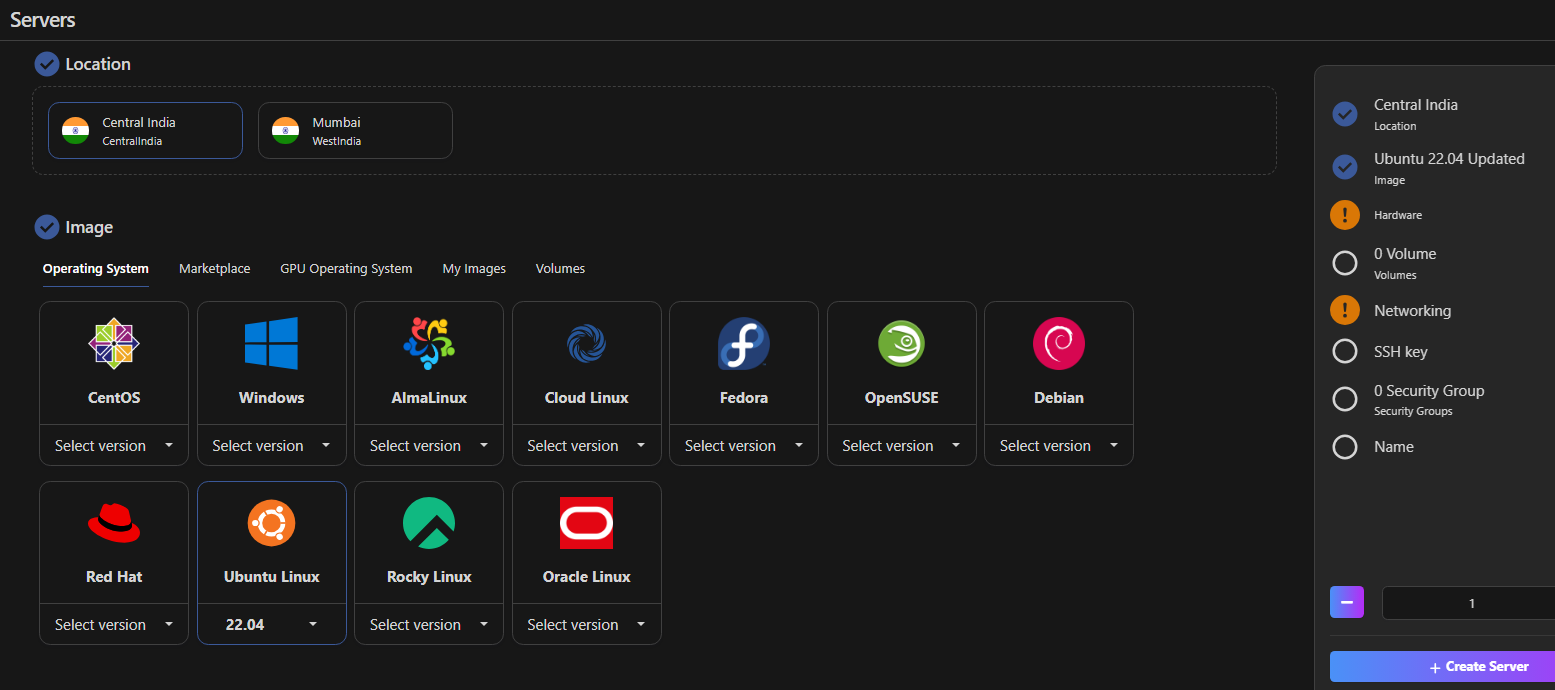Select the CentOS operating system logo

click(114, 344)
